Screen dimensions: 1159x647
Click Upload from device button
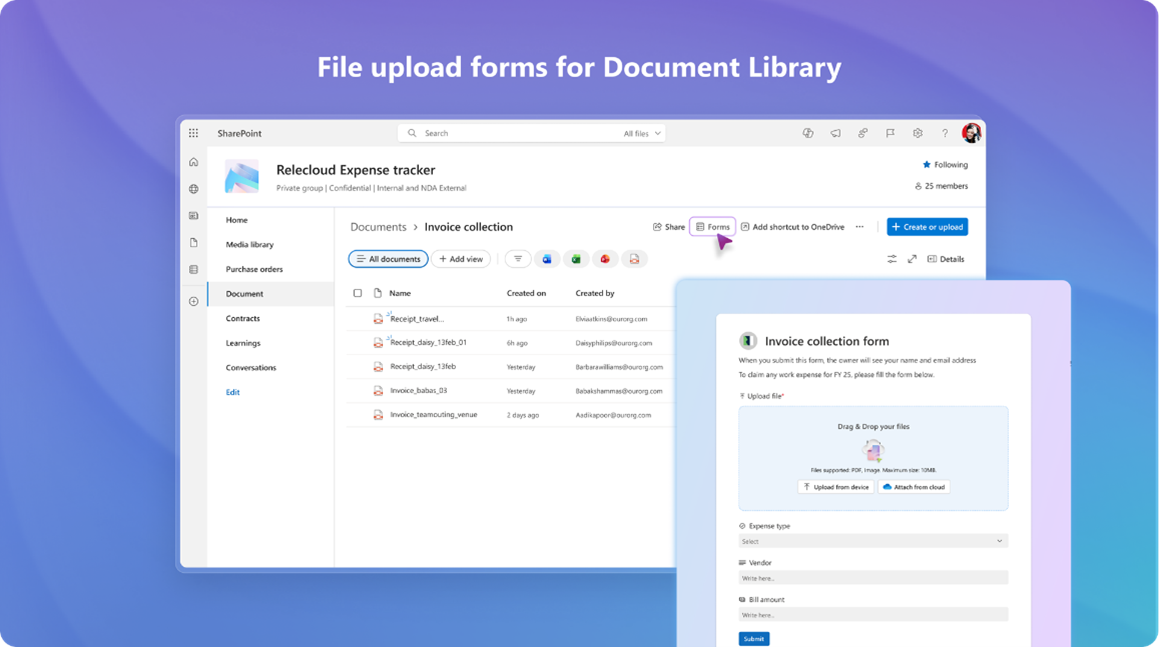coord(835,487)
